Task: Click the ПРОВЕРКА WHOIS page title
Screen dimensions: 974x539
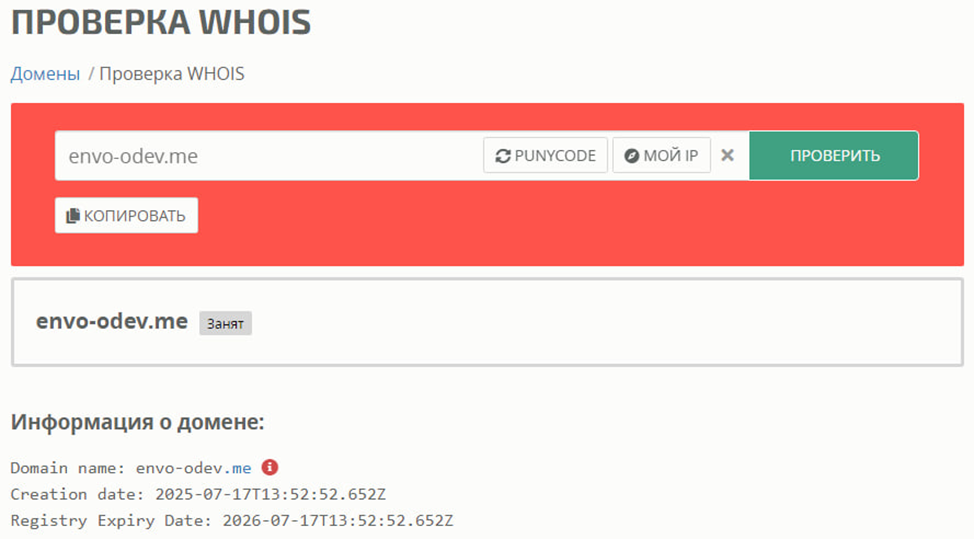Action: pos(161,21)
